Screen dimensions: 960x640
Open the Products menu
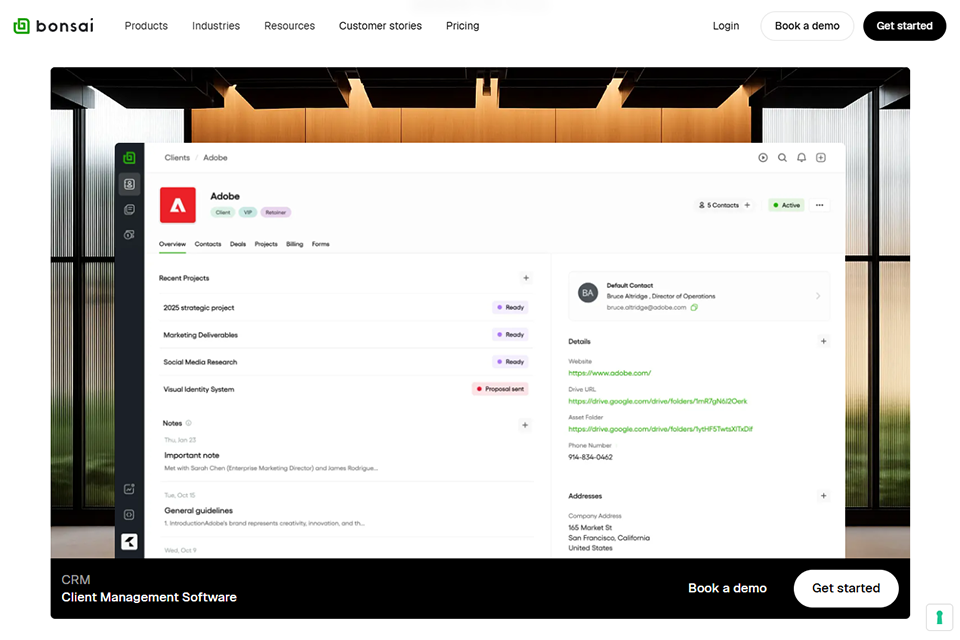[x=146, y=26]
